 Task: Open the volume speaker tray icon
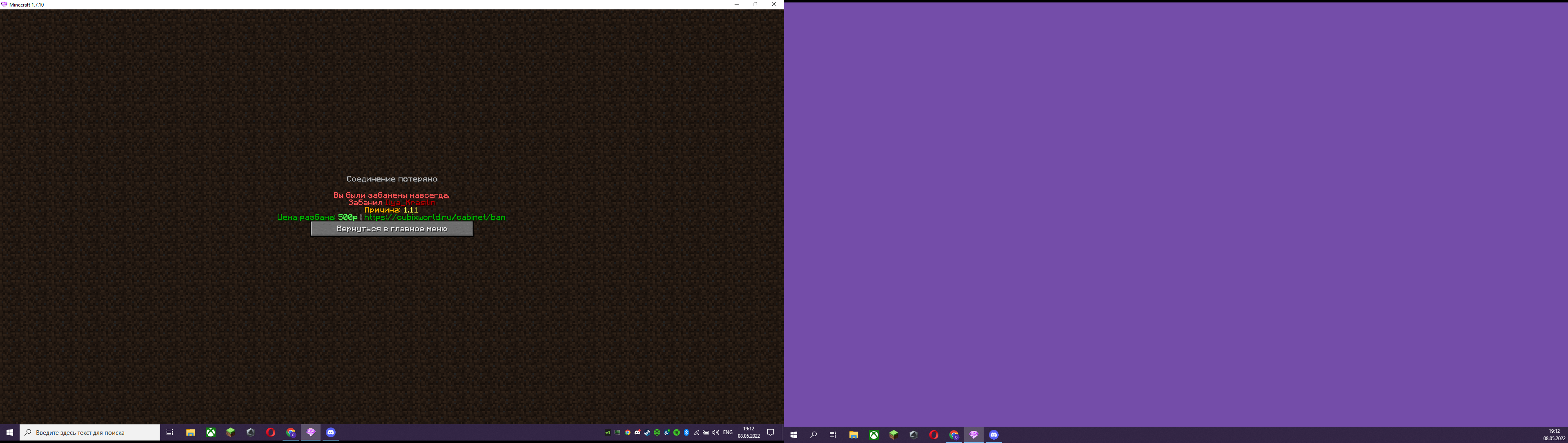tap(716, 433)
